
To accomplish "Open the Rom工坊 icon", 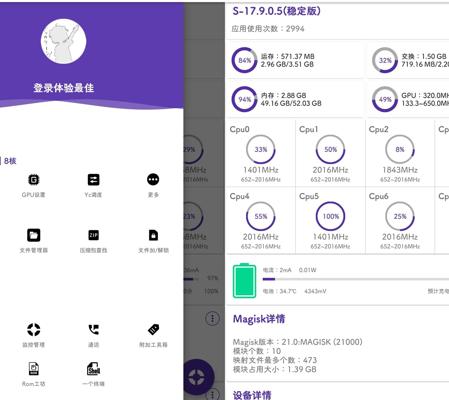I will tap(34, 369).
